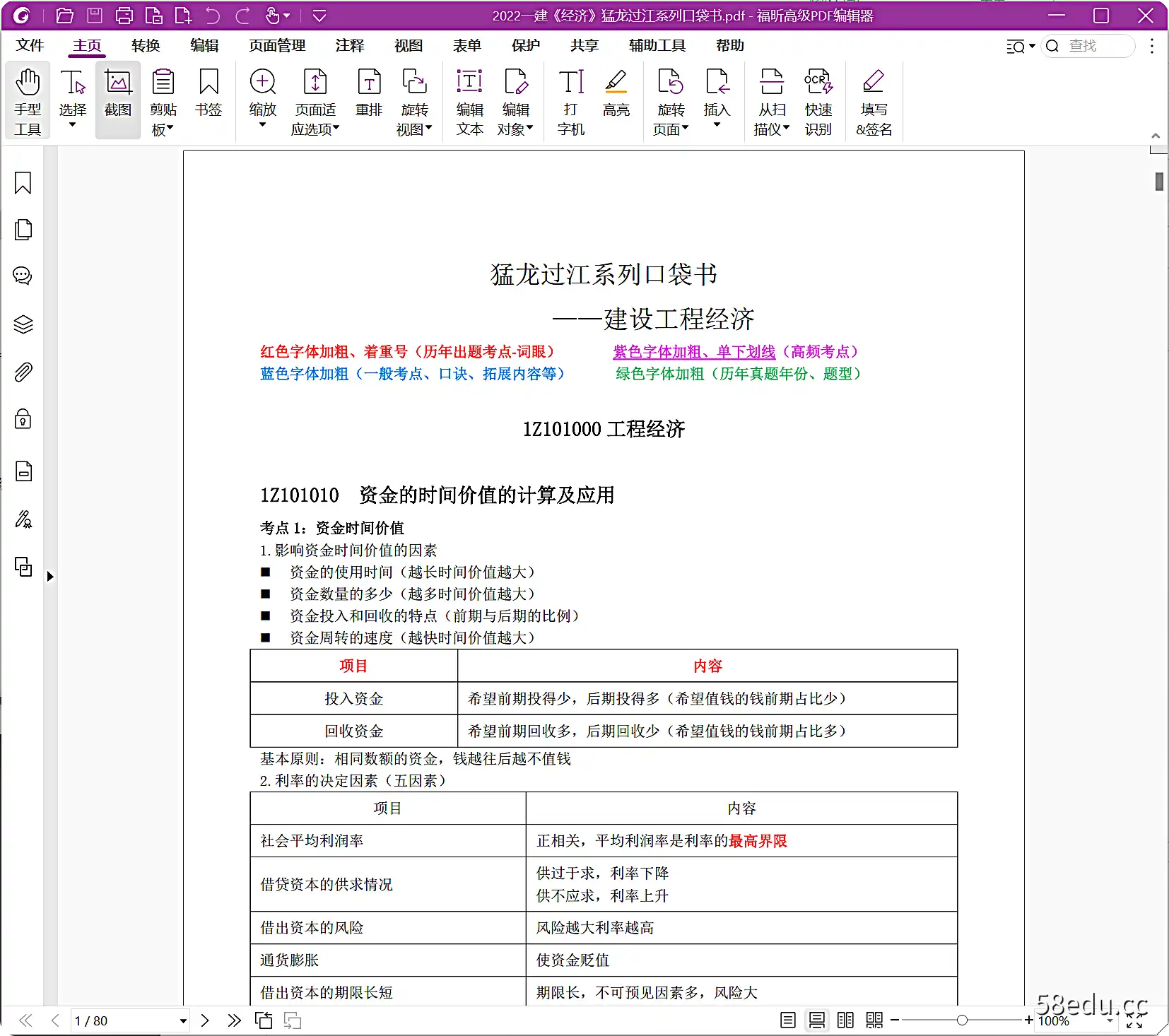
Task: Go to next page with arrow button
Action: (205, 1020)
